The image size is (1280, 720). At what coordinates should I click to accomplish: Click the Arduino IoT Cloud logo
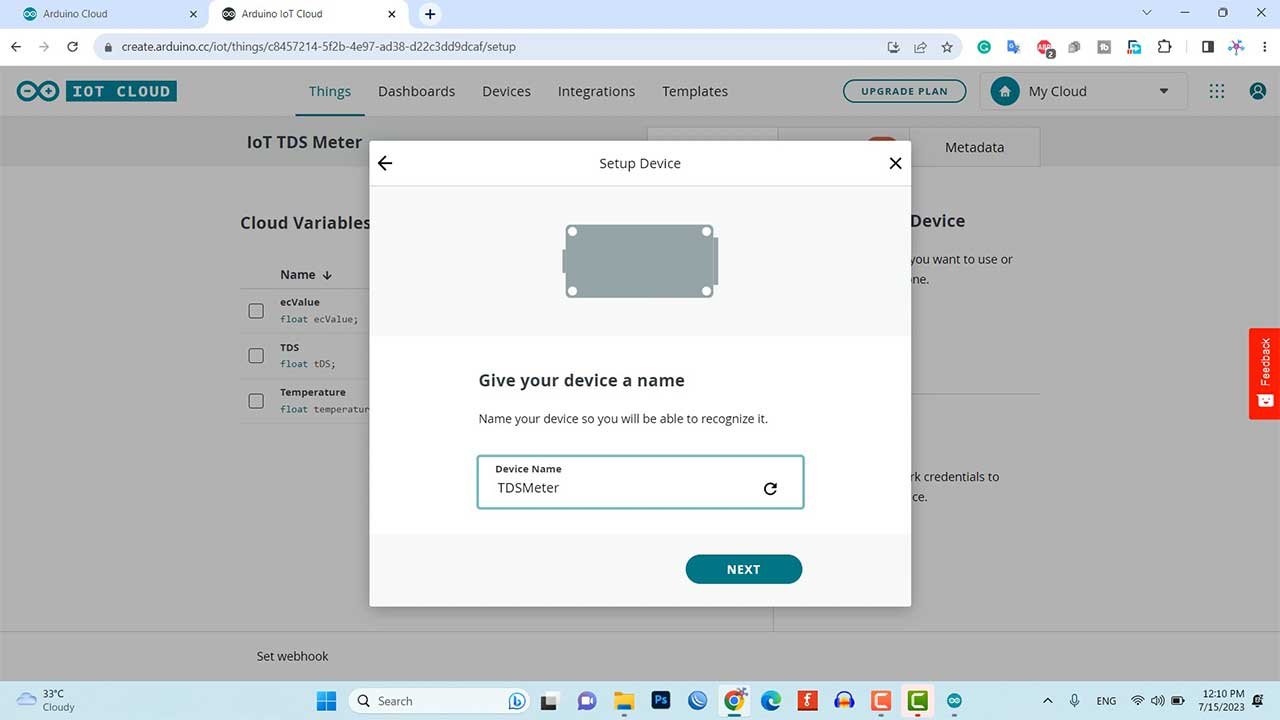(97, 91)
